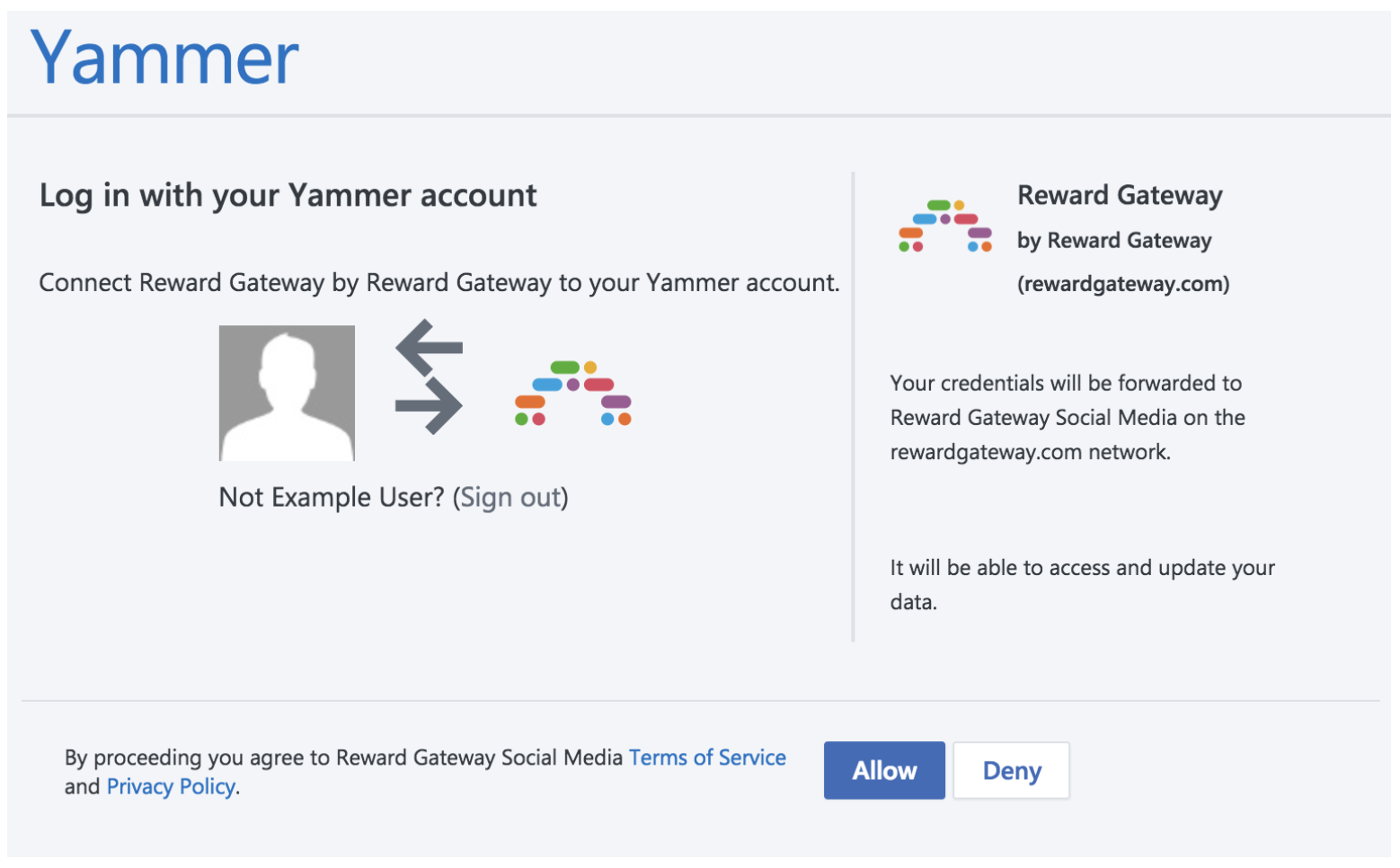Click the left-pointing arrow between avatar and logo

[429, 347]
